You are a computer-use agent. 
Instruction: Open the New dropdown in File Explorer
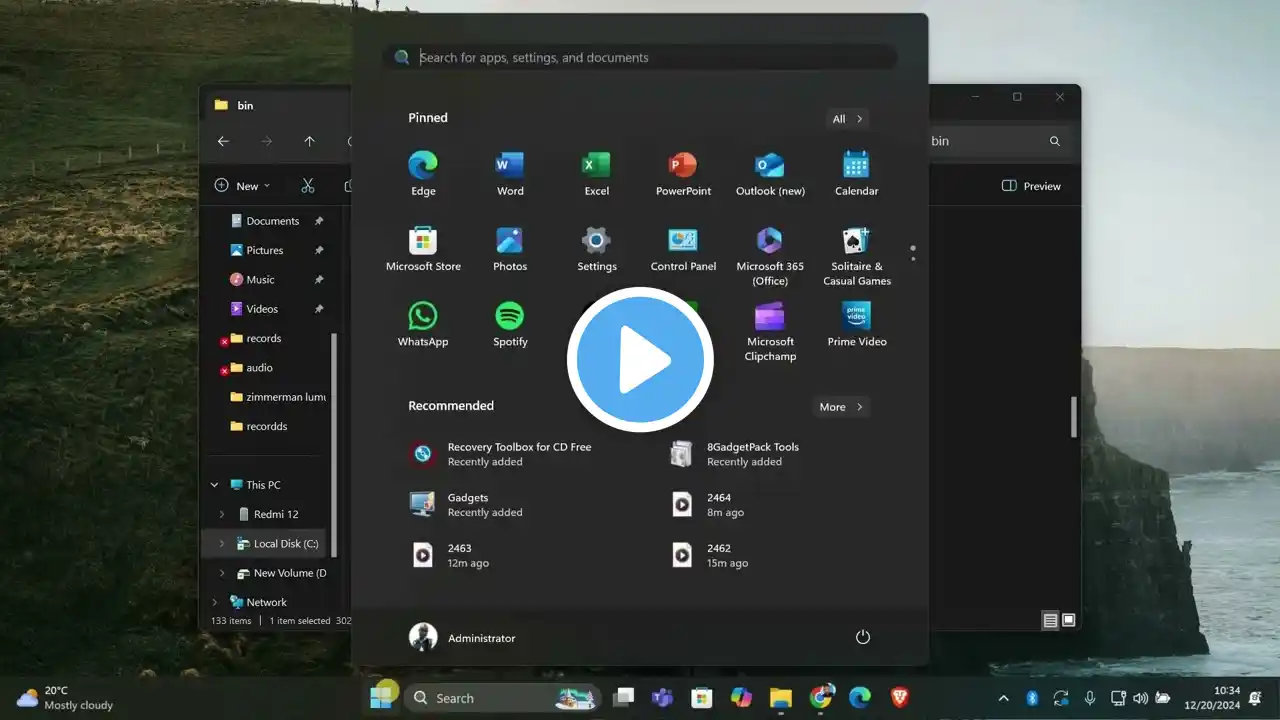click(242, 186)
